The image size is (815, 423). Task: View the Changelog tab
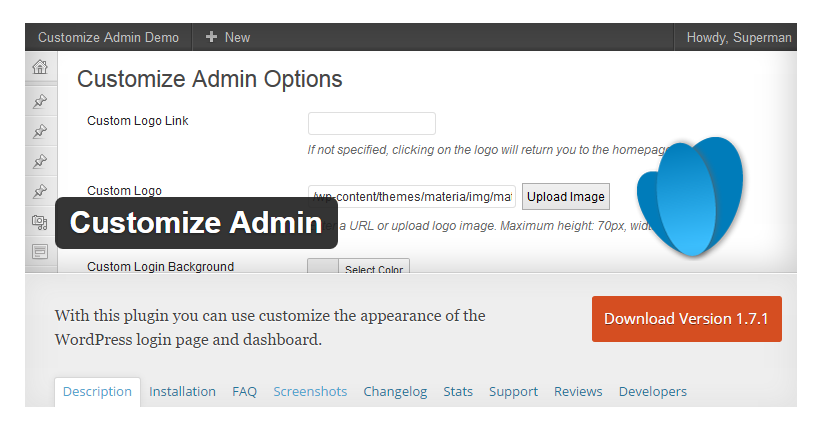tap(395, 392)
